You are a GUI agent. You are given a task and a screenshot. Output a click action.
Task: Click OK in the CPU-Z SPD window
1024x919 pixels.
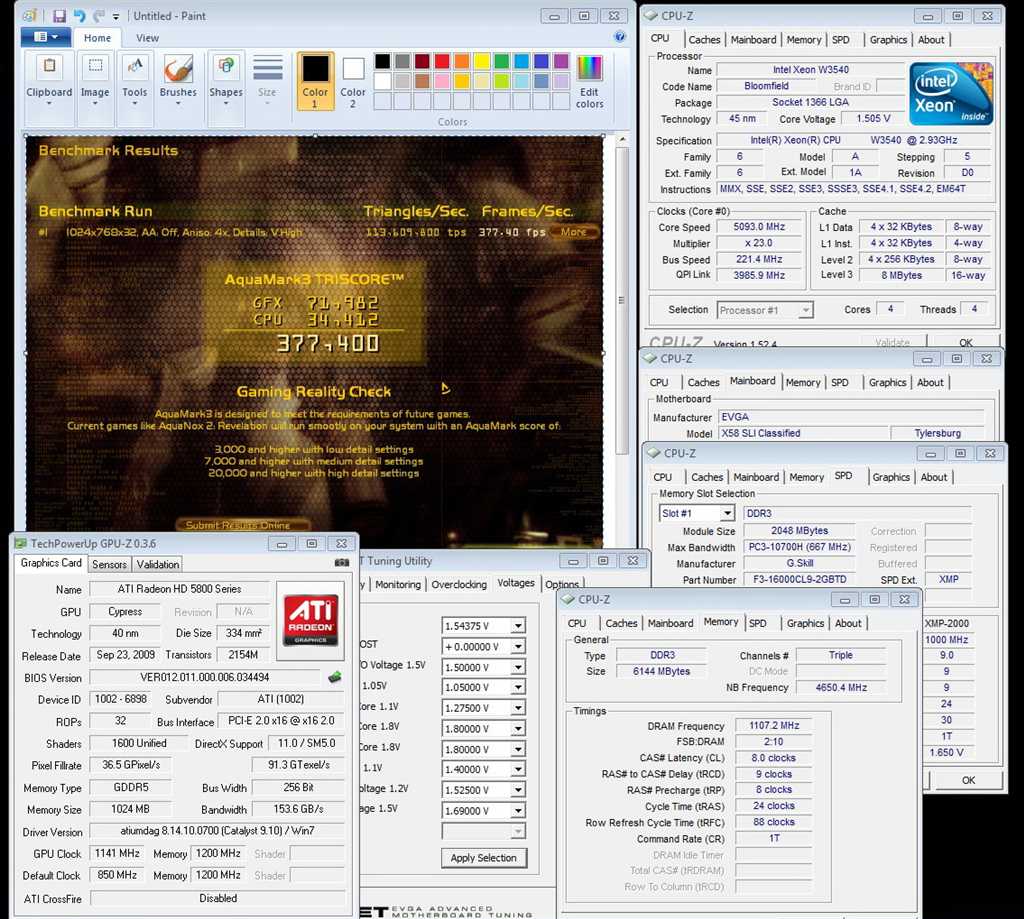[x=968, y=781]
